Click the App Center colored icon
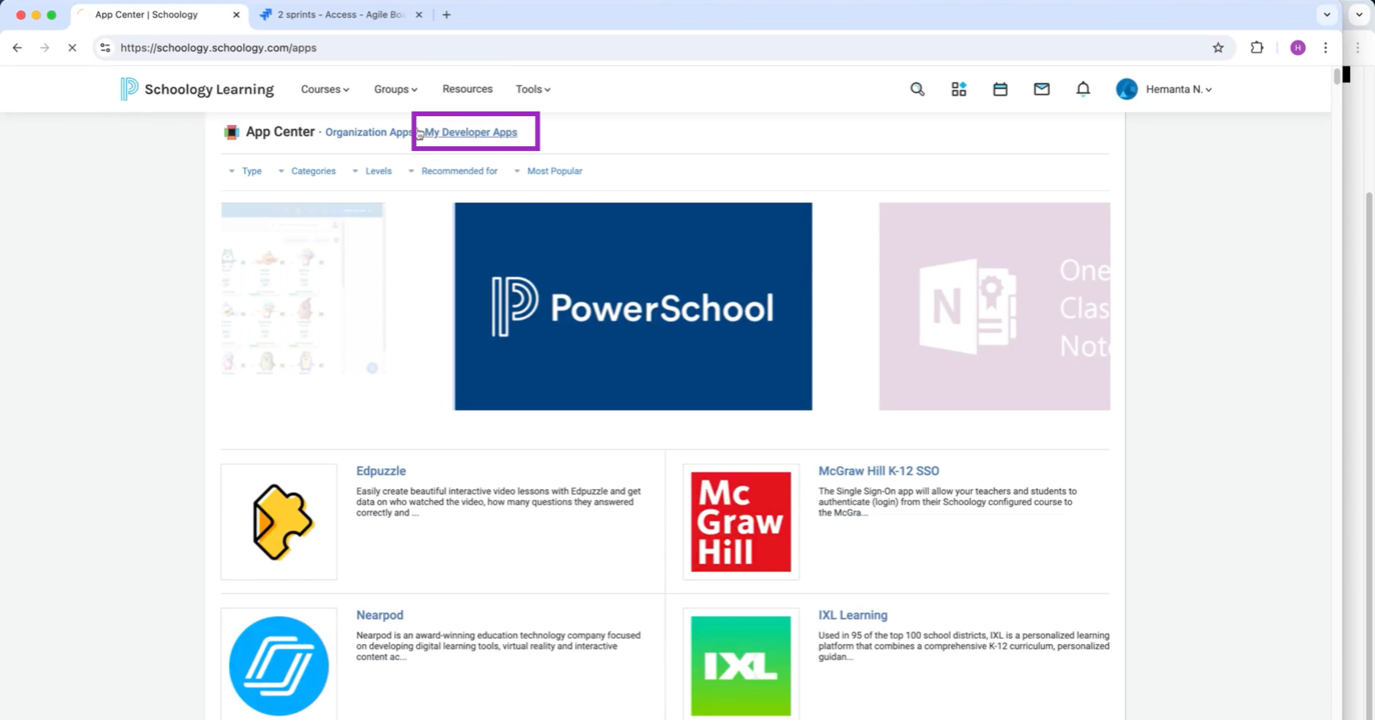1375x724 pixels. point(231,132)
